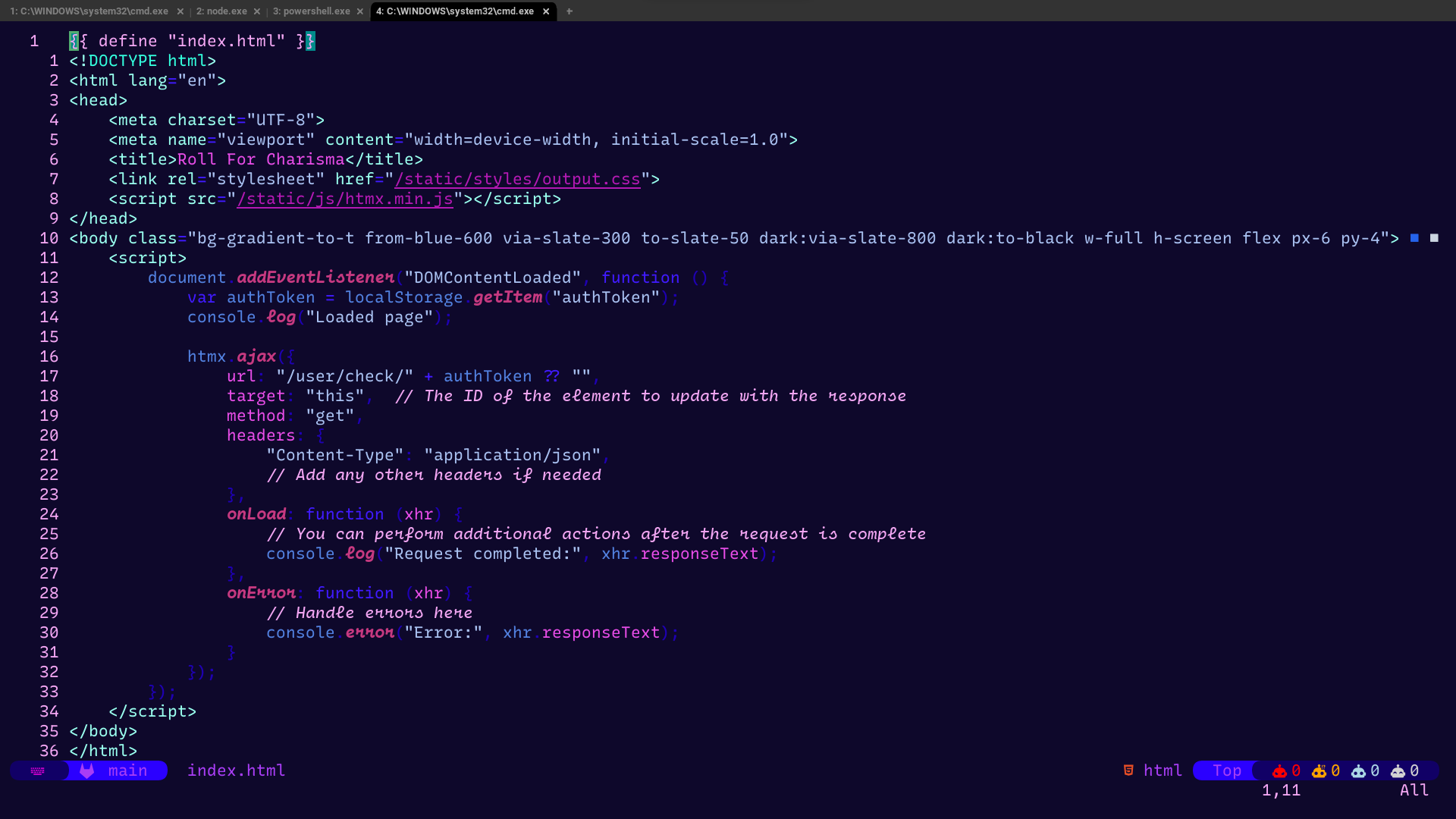Click the gray hint robot icon
Image resolution: width=1456 pixels, height=819 pixels.
(x=1398, y=771)
